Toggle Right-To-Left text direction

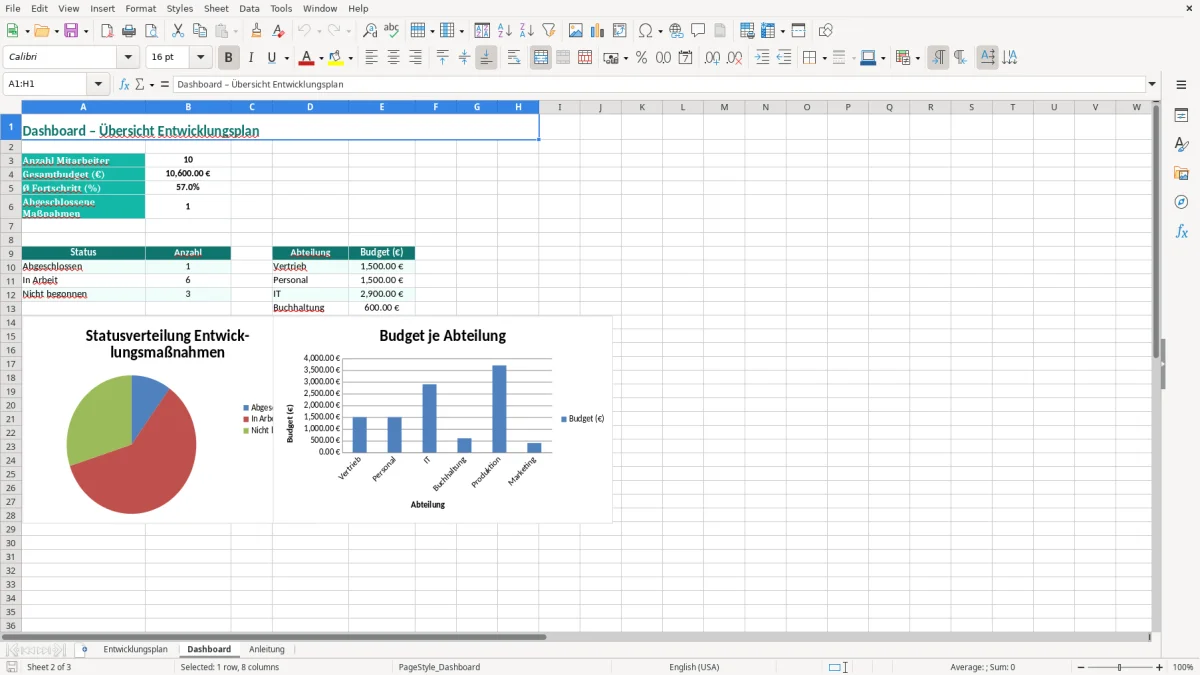click(960, 58)
